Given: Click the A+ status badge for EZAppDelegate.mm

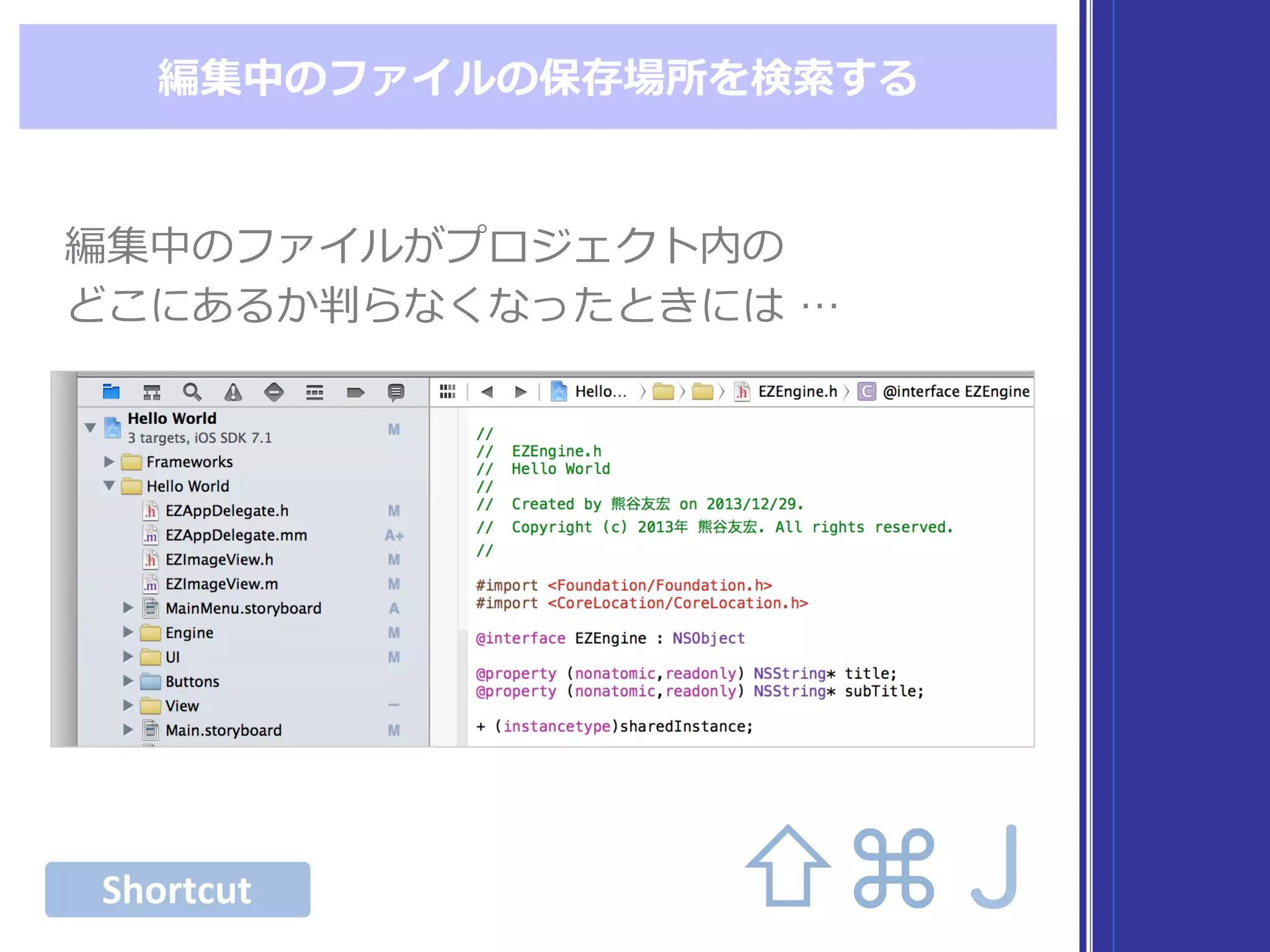Looking at the screenshot, I should tap(394, 535).
